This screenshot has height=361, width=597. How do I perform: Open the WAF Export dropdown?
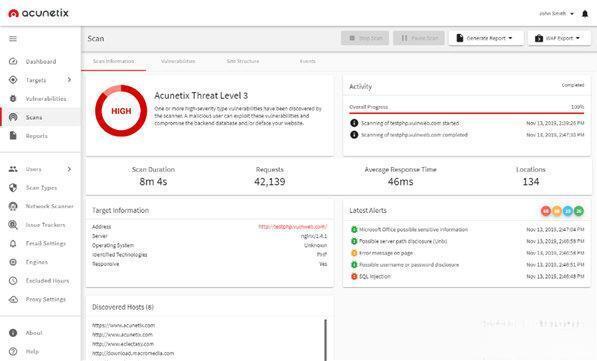point(559,38)
